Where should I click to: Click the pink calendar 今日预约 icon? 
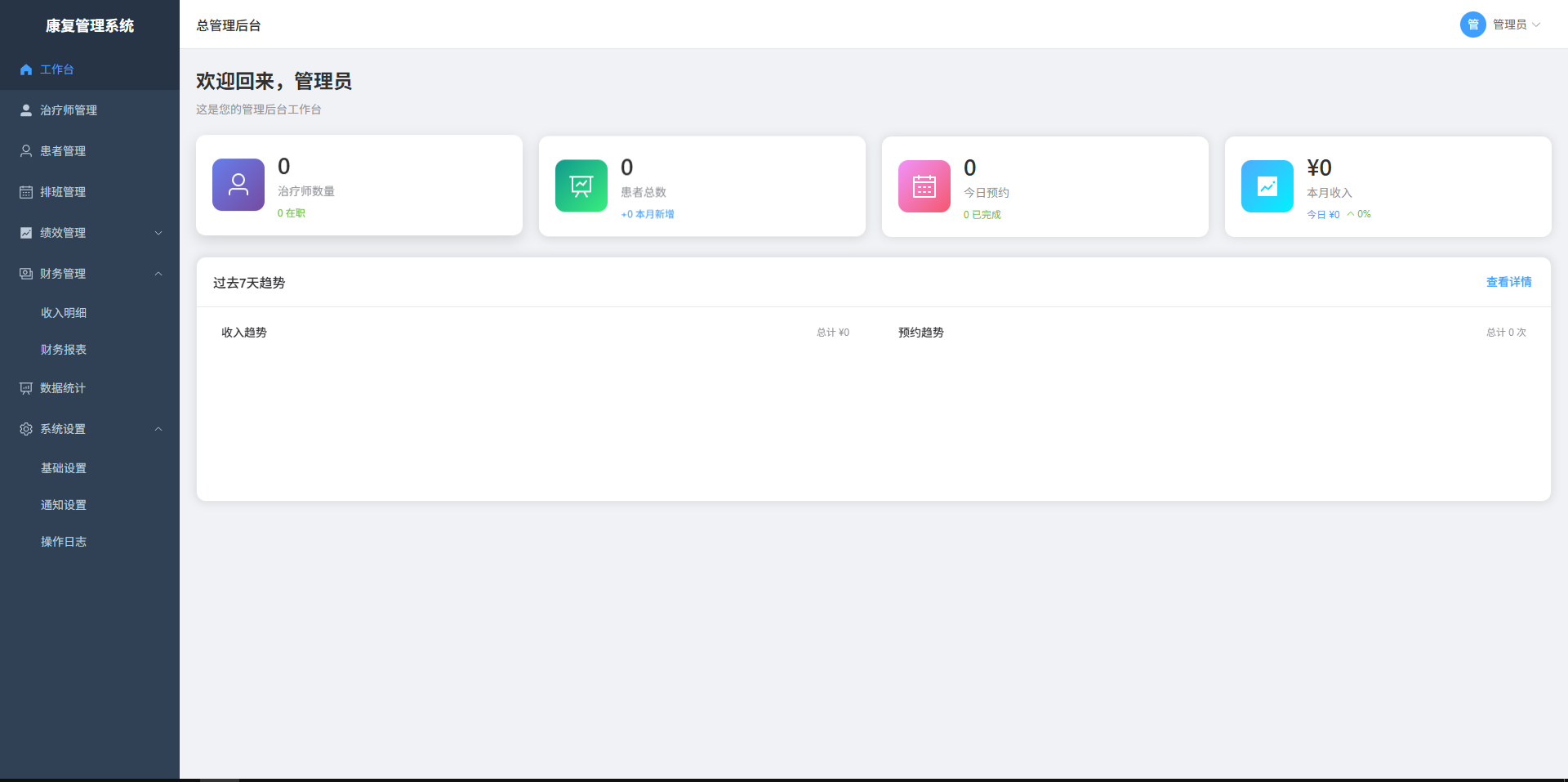pyautogui.click(x=924, y=186)
